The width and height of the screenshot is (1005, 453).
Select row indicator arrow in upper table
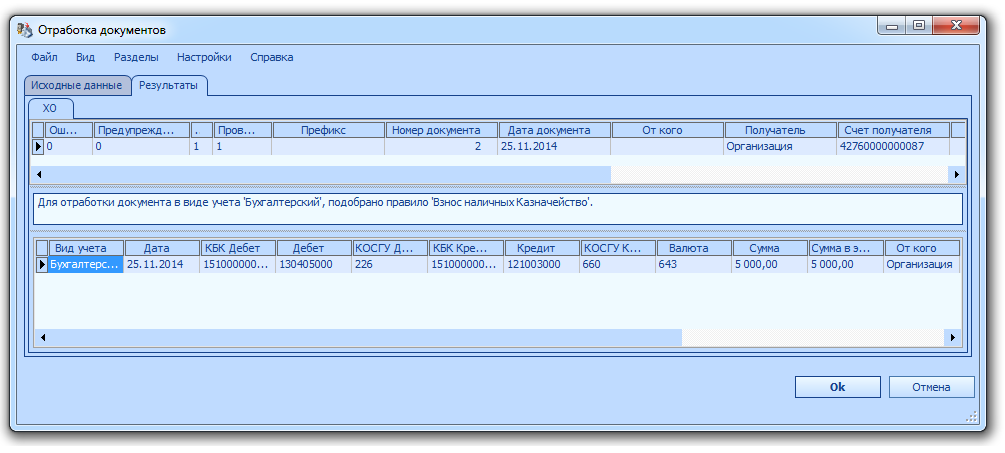38,147
